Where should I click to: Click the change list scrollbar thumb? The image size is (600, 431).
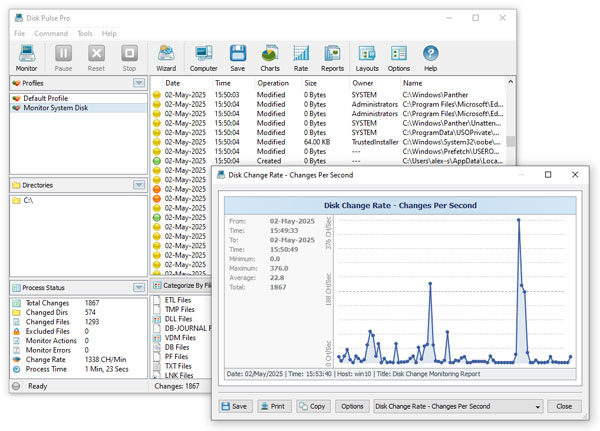(x=510, y=141)
